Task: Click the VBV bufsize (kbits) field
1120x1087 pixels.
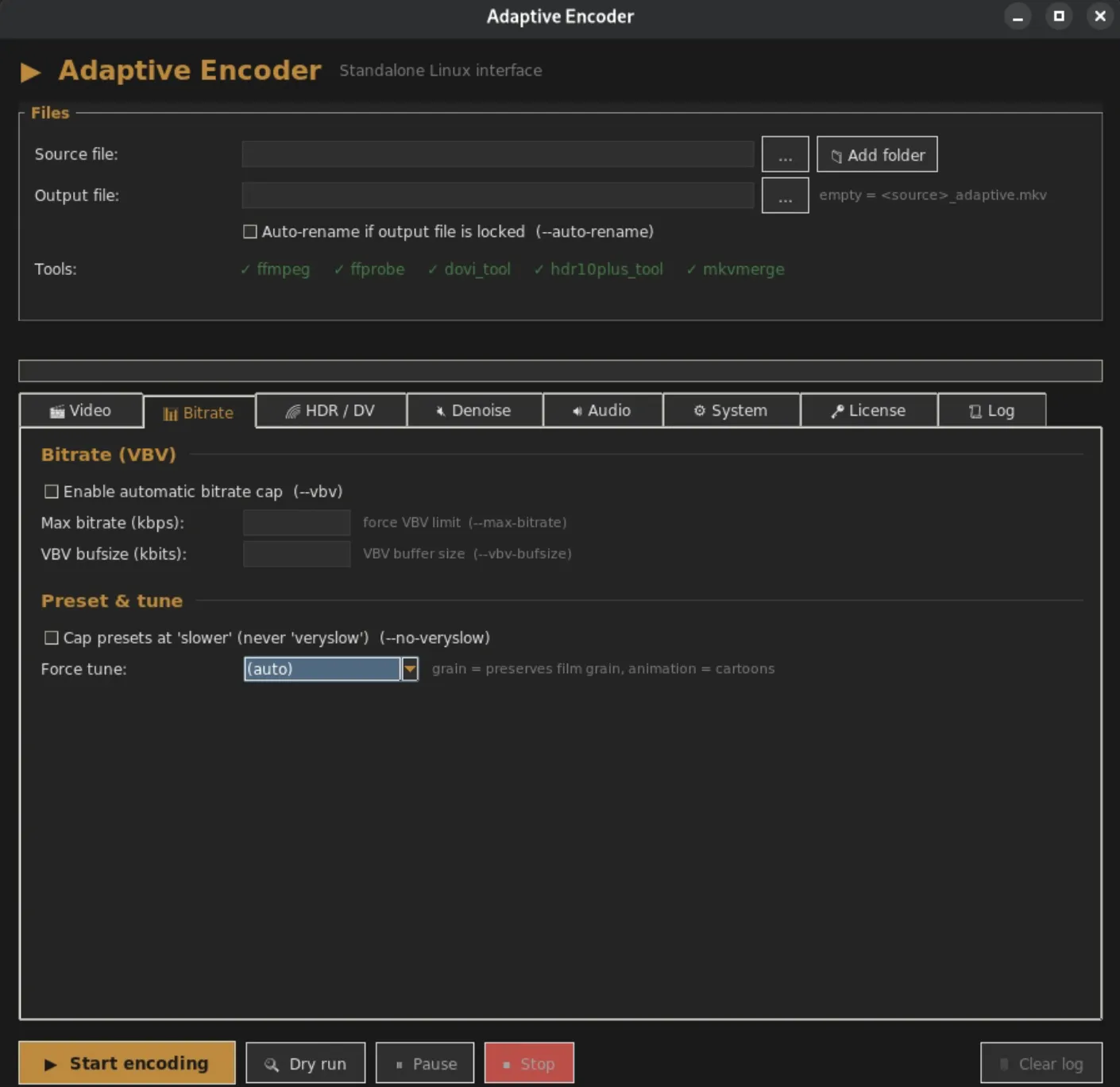Action: point(296,554)
